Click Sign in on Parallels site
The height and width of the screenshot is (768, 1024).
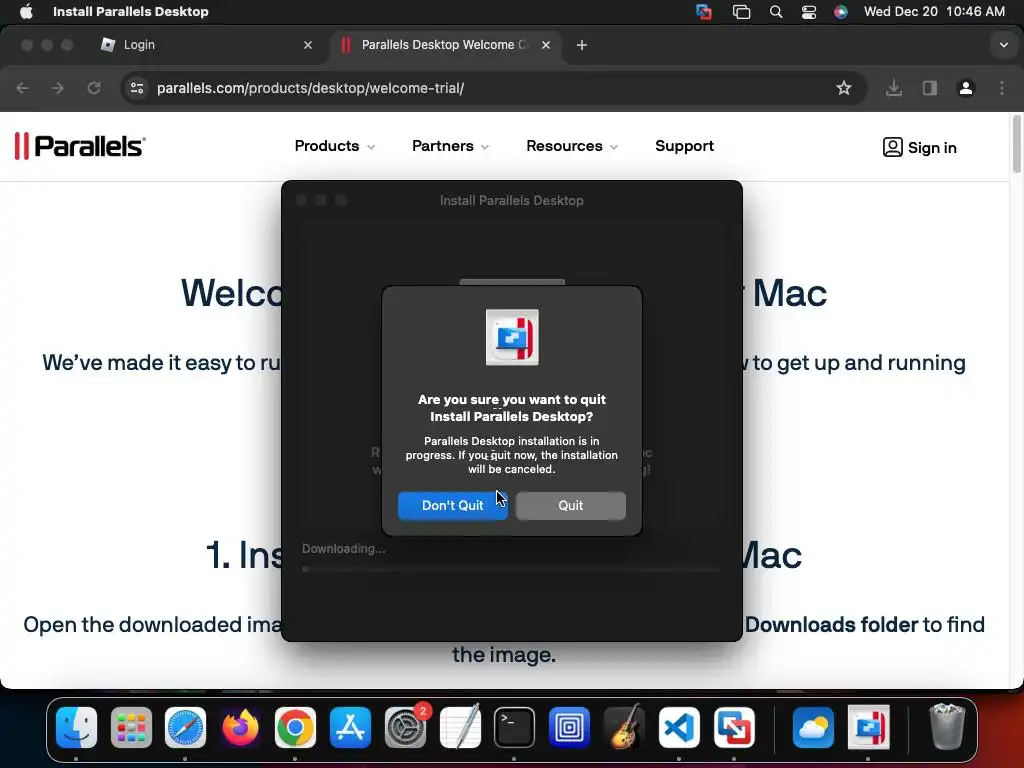920,148
